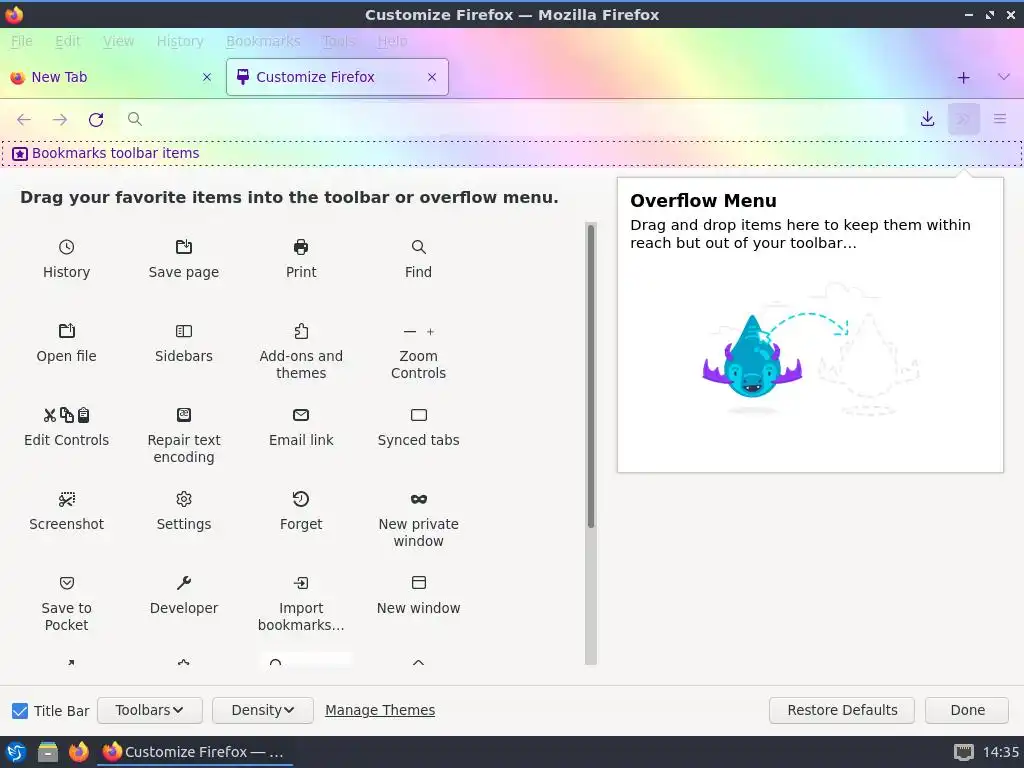Open the Toolbars dropdown

point(150,710)
